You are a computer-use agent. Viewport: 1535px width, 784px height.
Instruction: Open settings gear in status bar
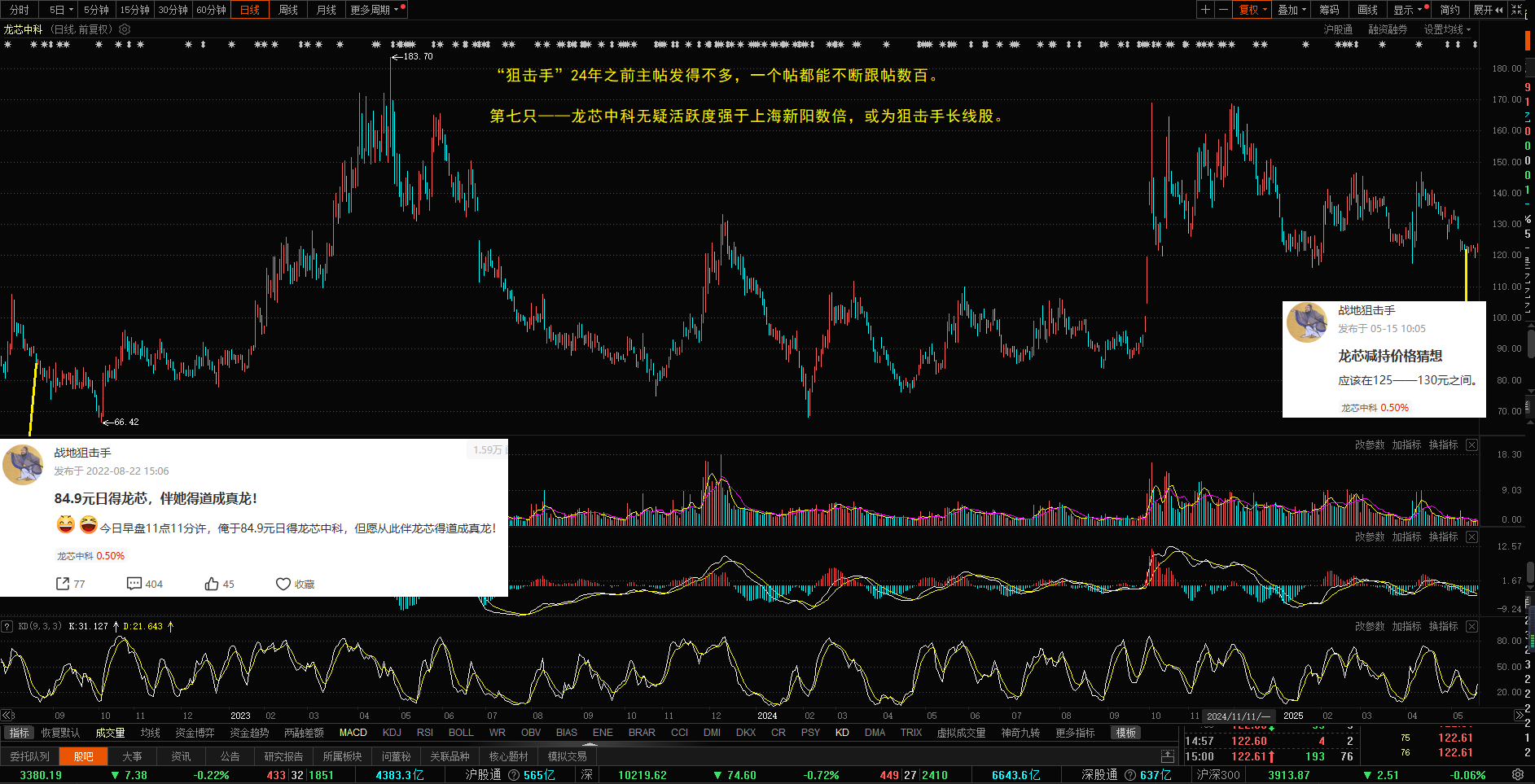[x=1518, y=775]
